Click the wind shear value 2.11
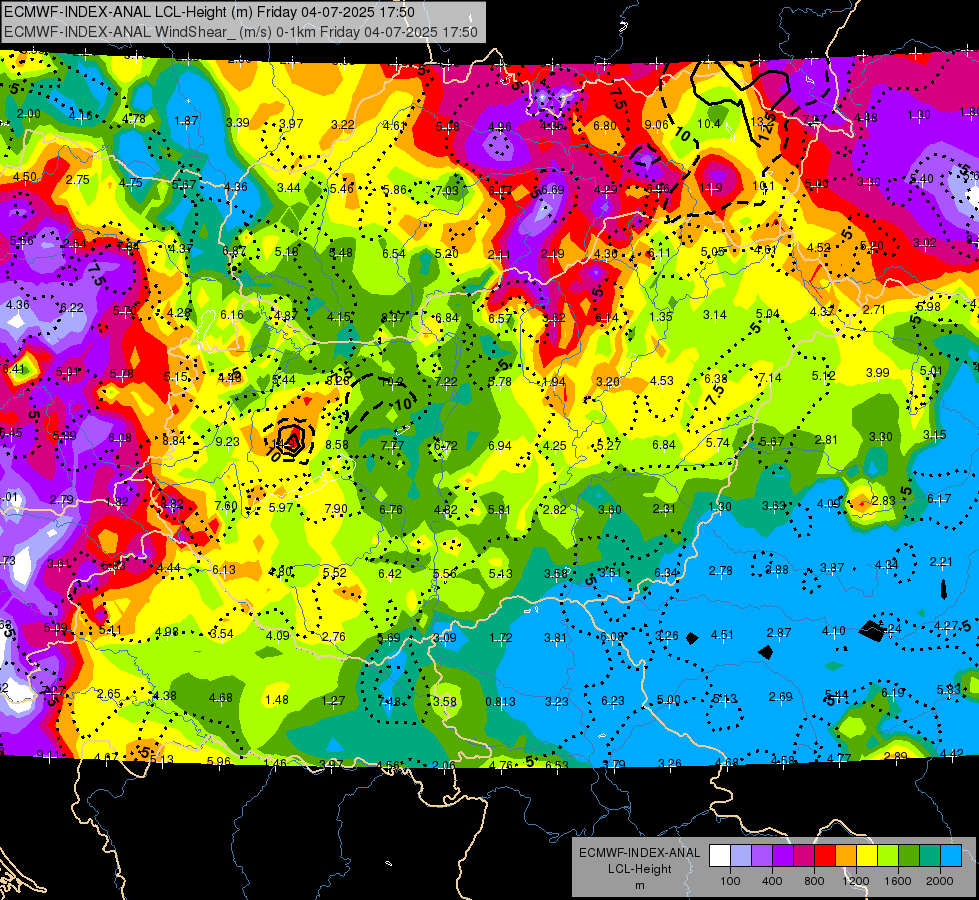 click(x=499, y=254)
